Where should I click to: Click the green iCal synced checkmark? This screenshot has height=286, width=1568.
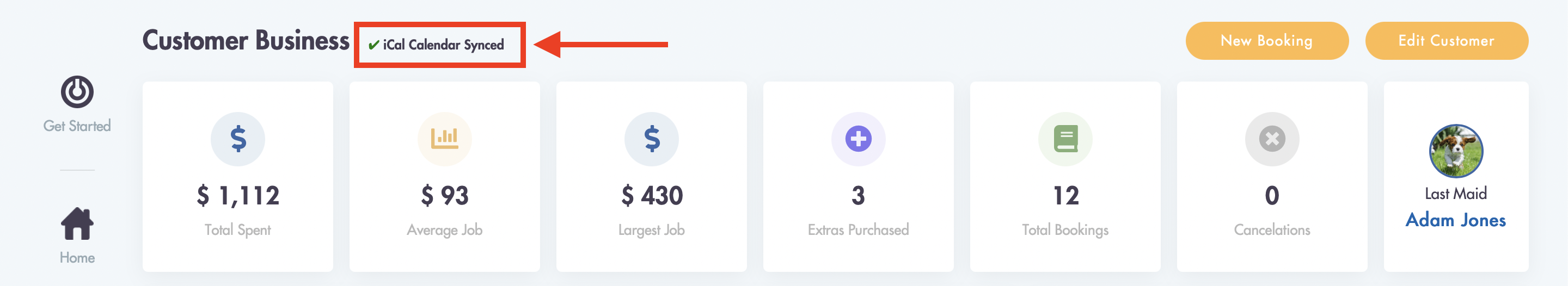373,45
